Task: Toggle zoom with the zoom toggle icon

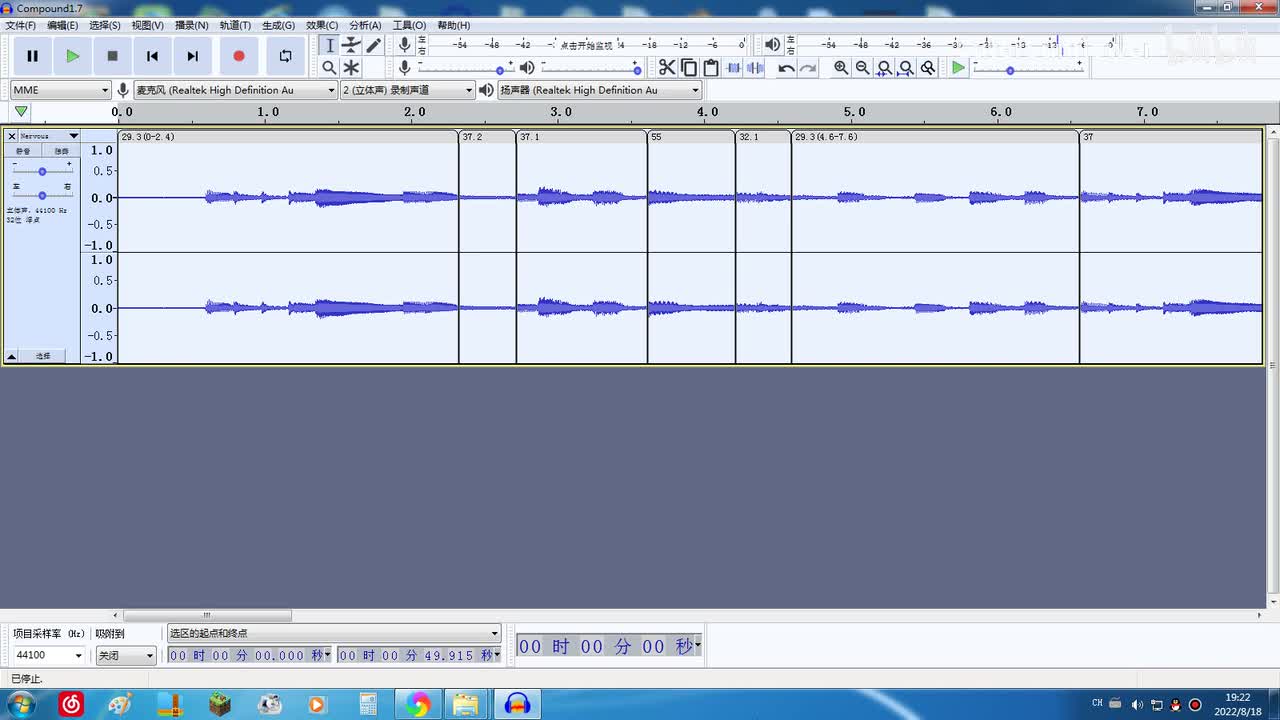Action: [x=928, y=67]
